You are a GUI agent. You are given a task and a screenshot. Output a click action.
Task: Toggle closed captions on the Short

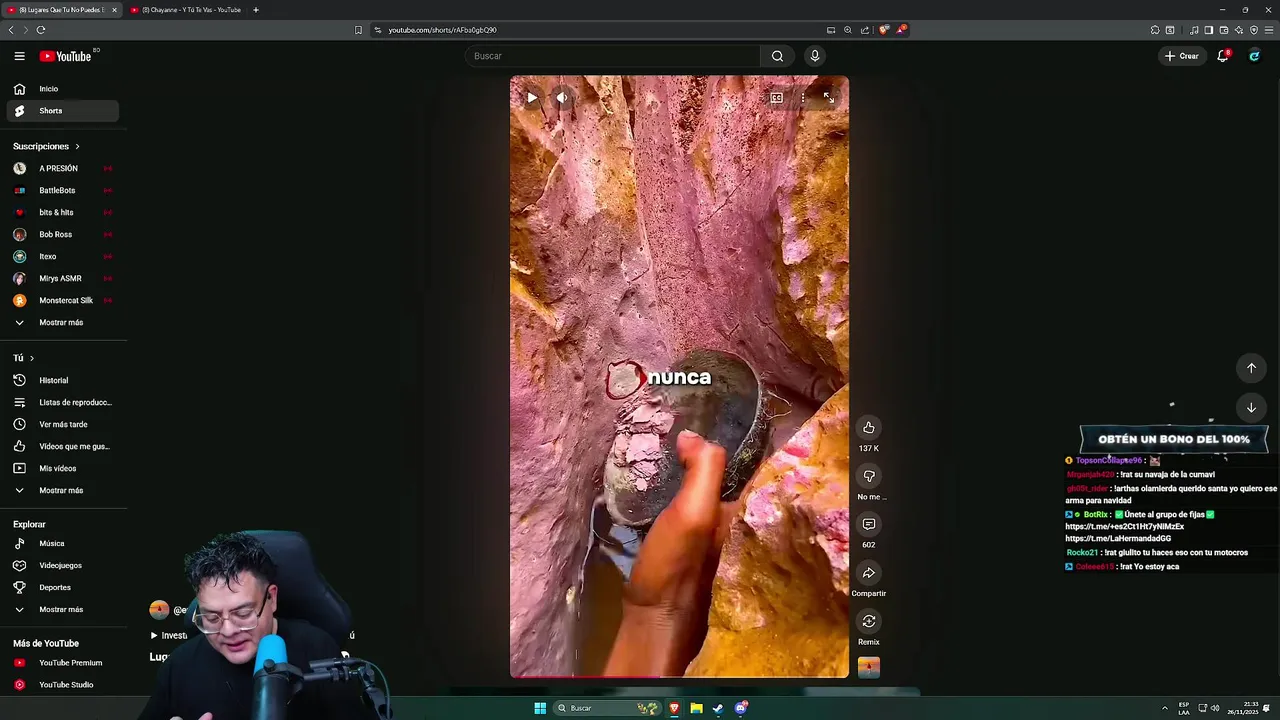coord(776,98)
